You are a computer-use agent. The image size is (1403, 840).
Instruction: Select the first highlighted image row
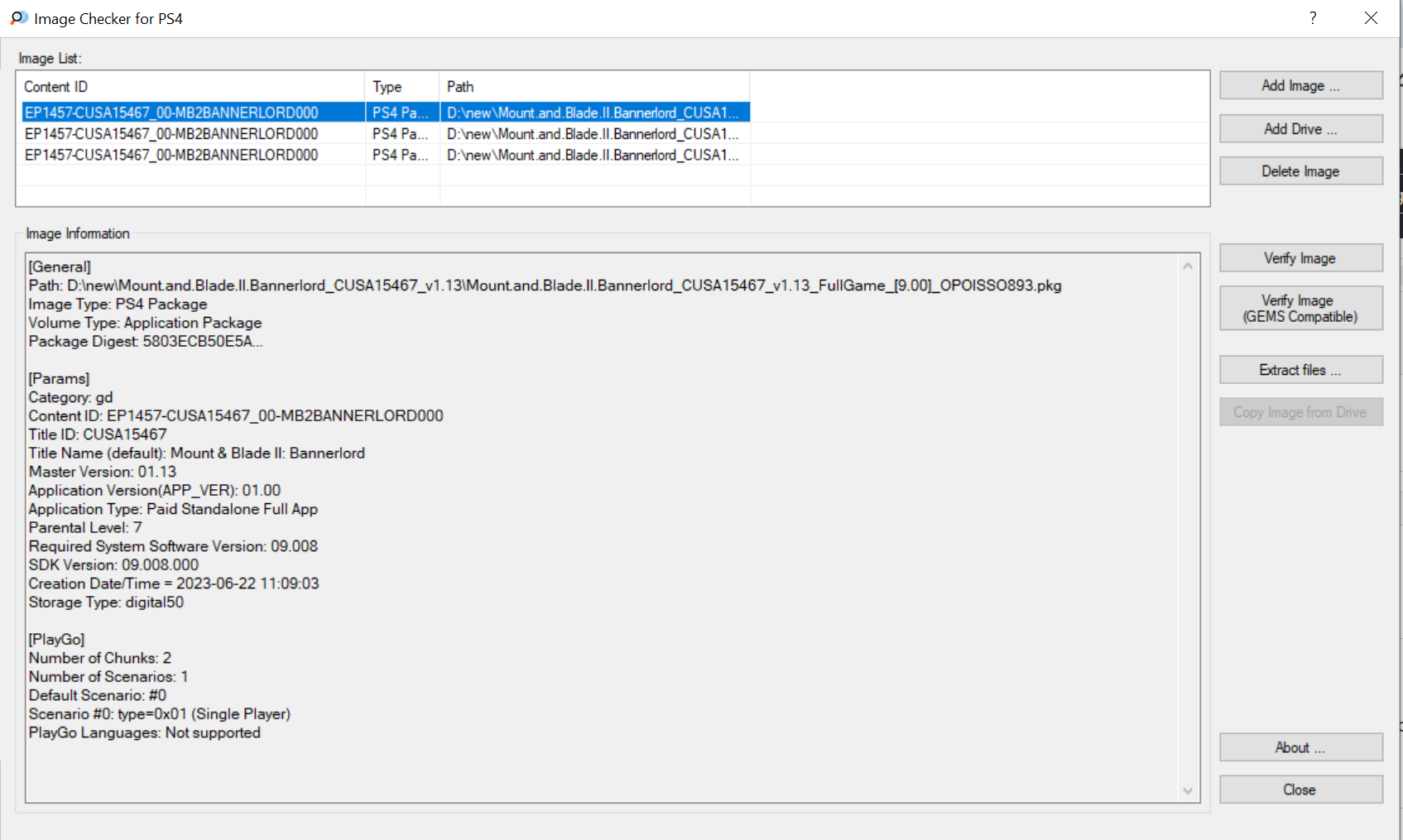[386, 113]
